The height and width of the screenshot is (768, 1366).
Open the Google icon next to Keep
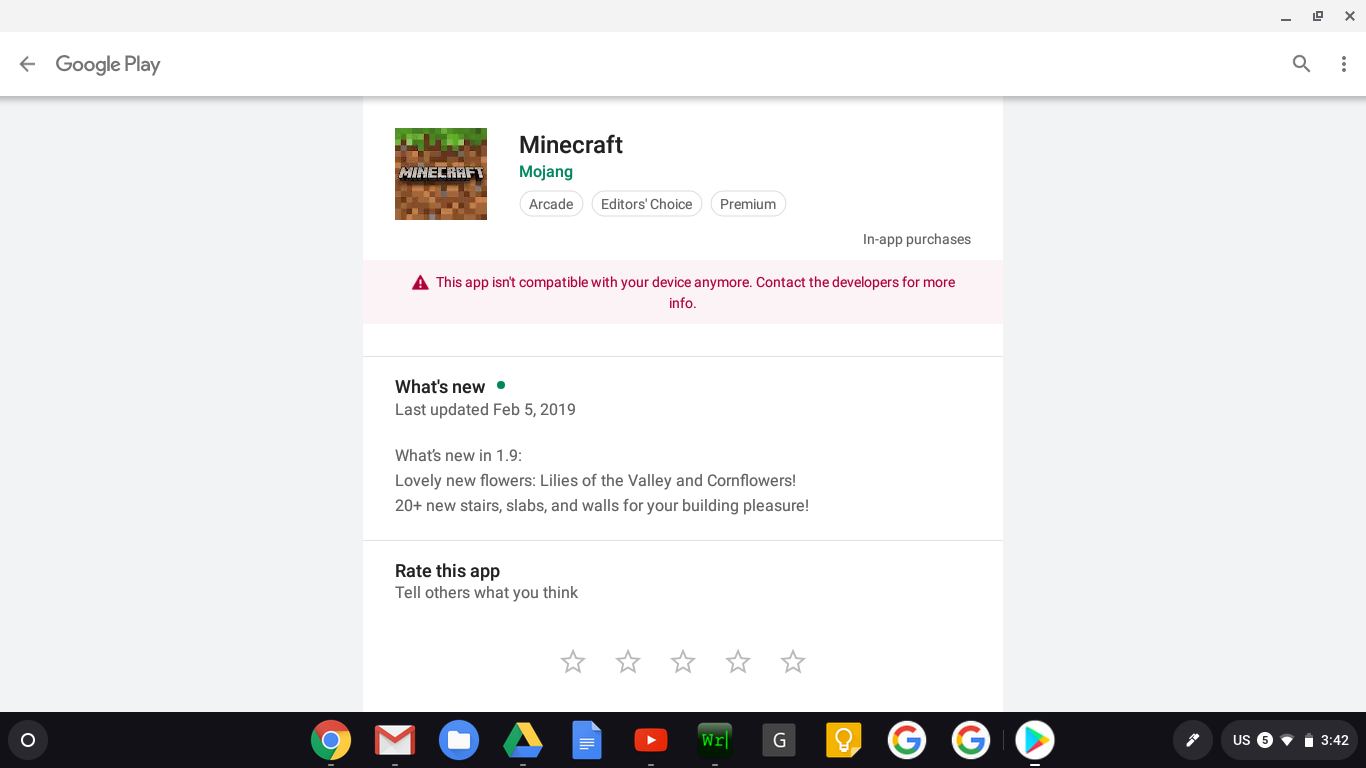[x=907, y=740]
